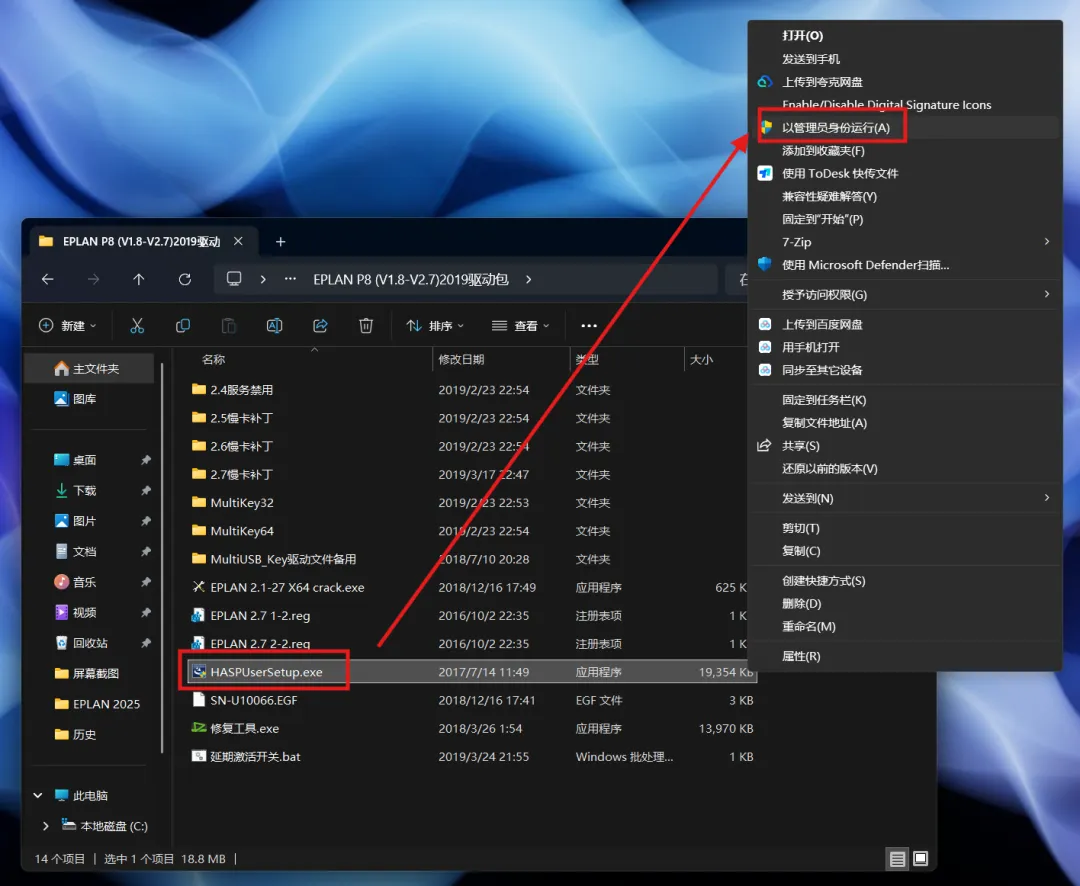This screenshot has width=1080, height=886.
Task: Close the EPLAN P8 driver tab
Action: click(x=238, y=241)
